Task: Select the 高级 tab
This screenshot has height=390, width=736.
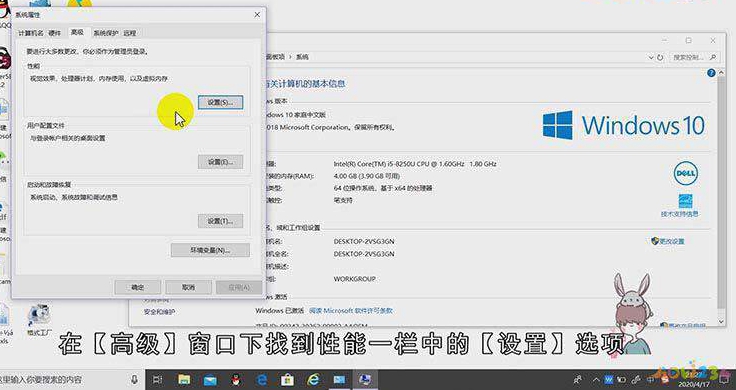Action: pyautogui.click(x=77, y=32)
